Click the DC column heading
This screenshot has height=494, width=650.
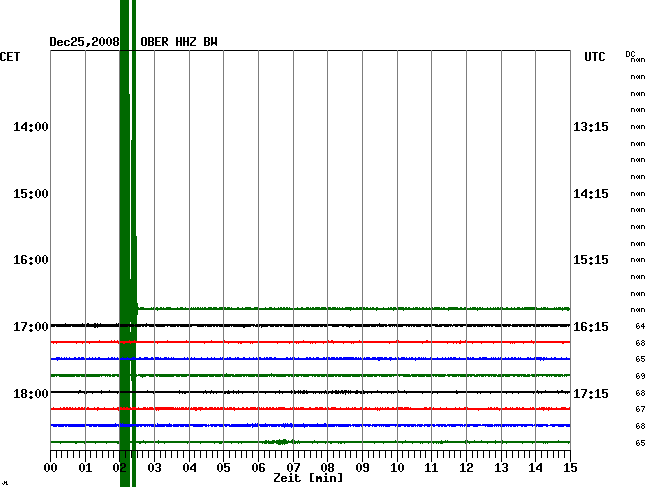[630, 54]
